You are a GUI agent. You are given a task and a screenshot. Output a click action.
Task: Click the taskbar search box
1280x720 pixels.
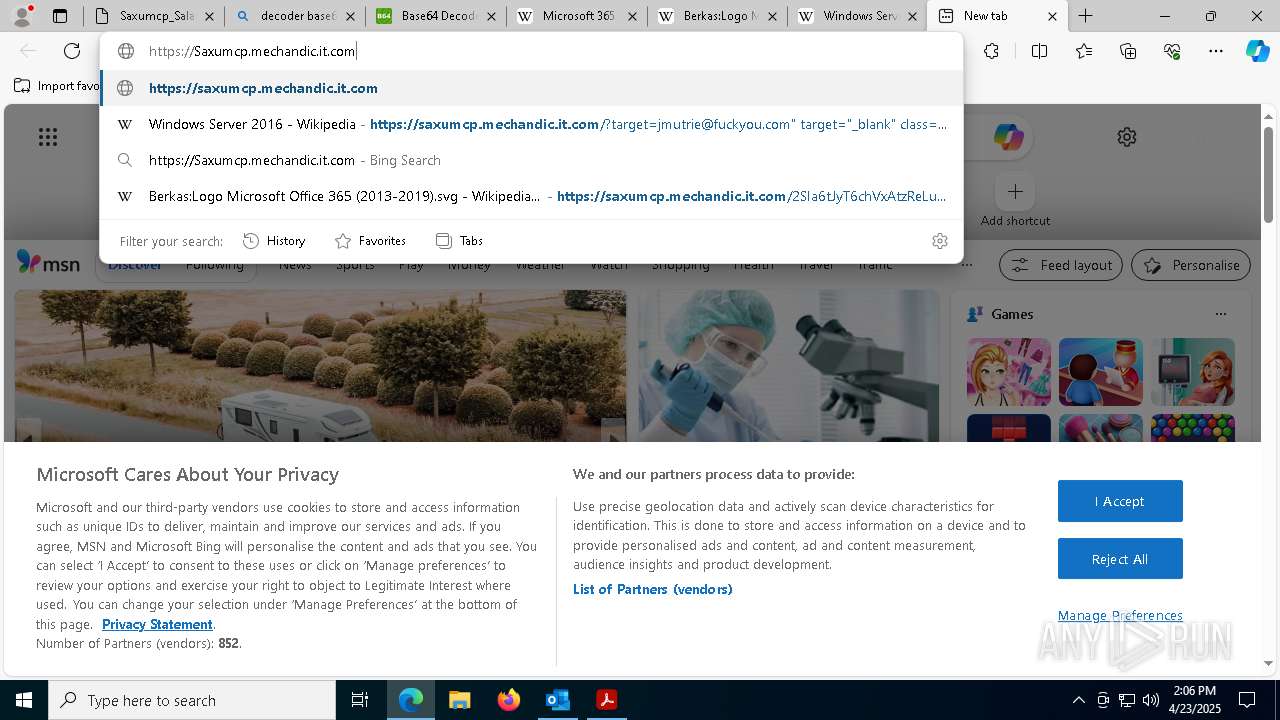point(192,700)
